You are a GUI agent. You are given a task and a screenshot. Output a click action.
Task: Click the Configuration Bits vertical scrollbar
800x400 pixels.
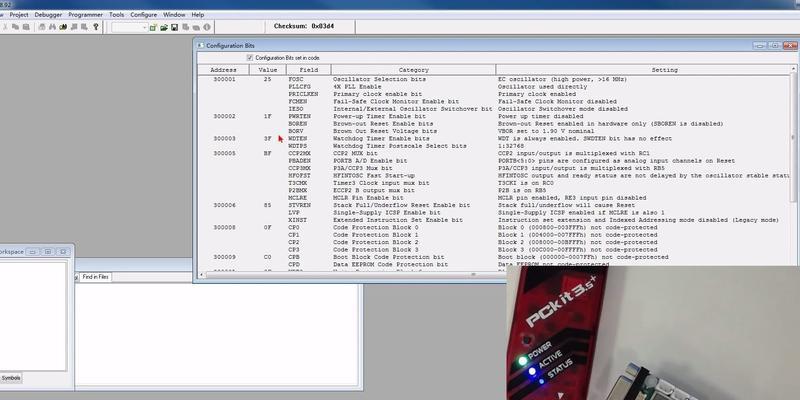click(x=793, y=136)
